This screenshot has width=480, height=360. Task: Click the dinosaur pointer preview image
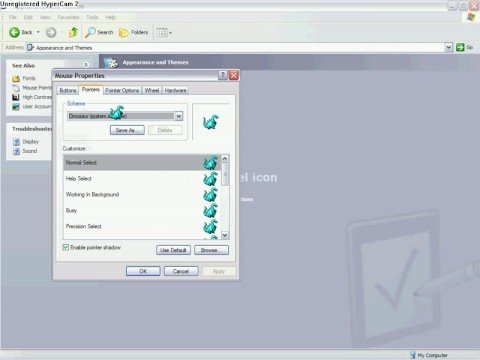pyautogui.click(x=211, y=122)
